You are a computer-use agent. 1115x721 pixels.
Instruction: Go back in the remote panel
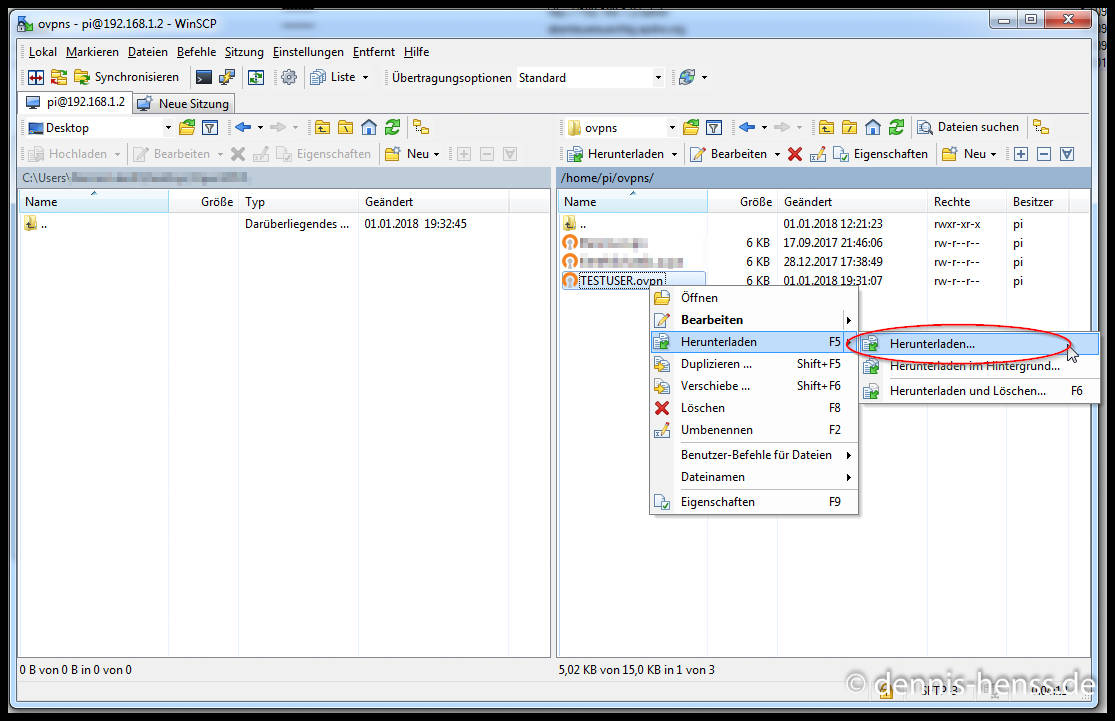747,127
